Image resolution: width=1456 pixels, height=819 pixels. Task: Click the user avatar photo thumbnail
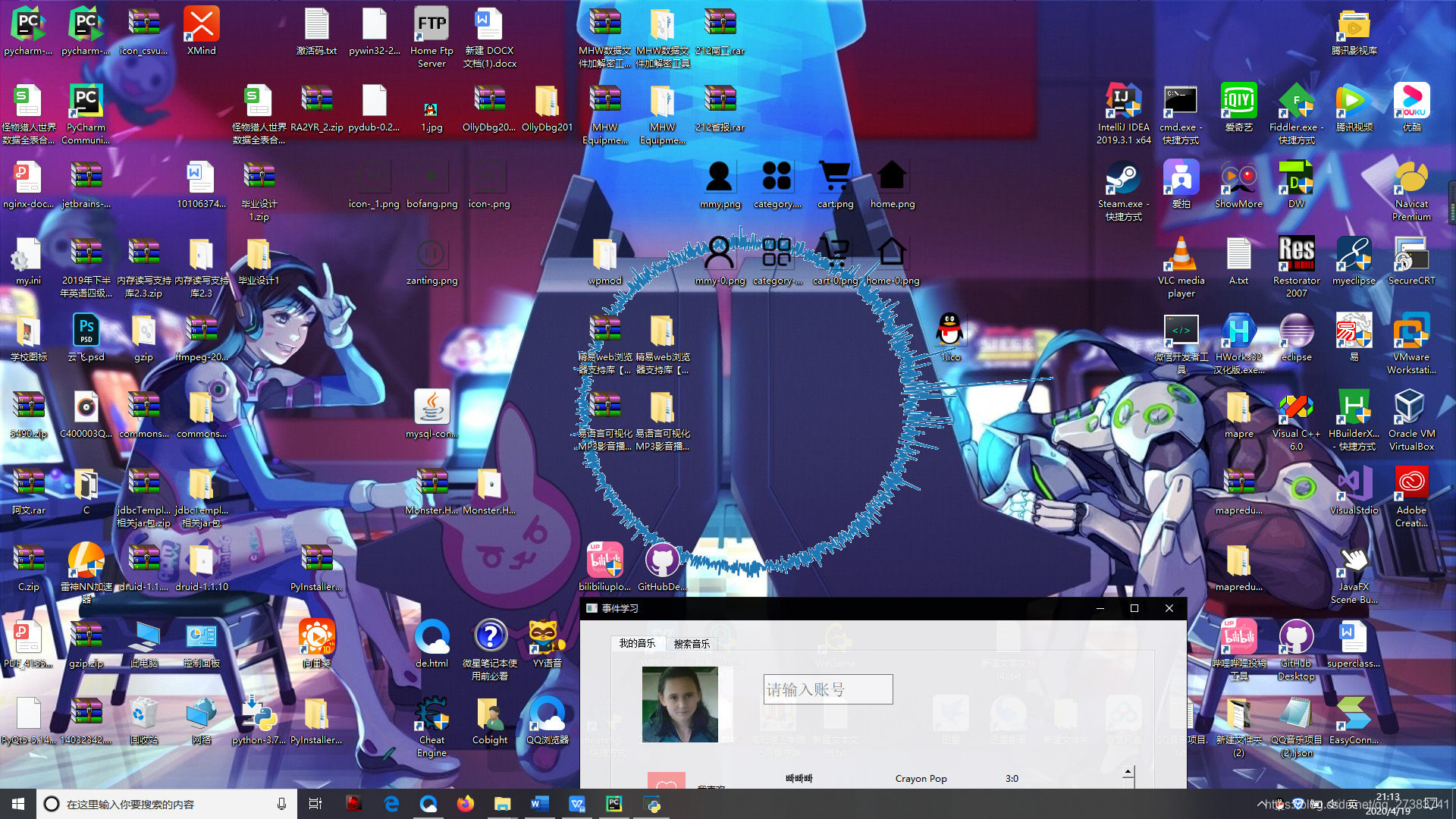pyautogui.click(x=679, y=704)
